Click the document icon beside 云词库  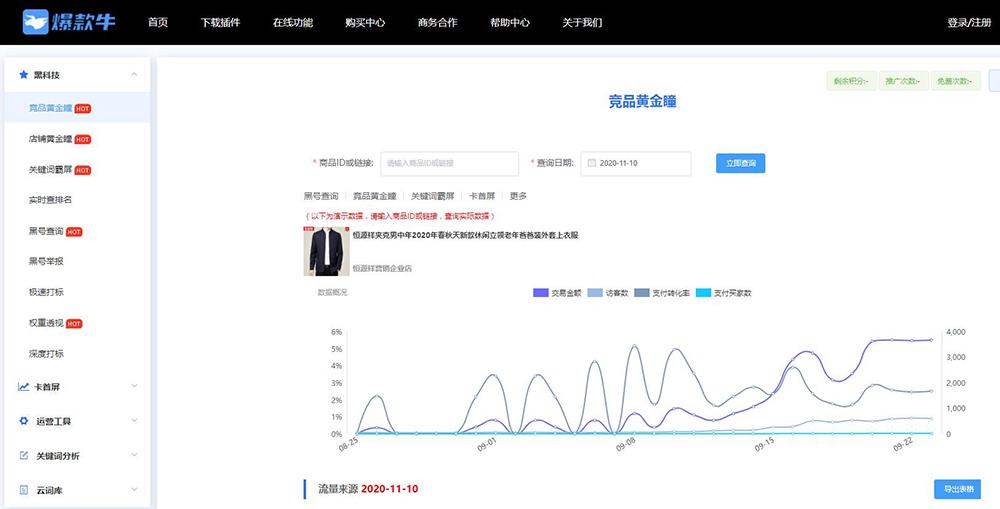click(x=24, y=490)
